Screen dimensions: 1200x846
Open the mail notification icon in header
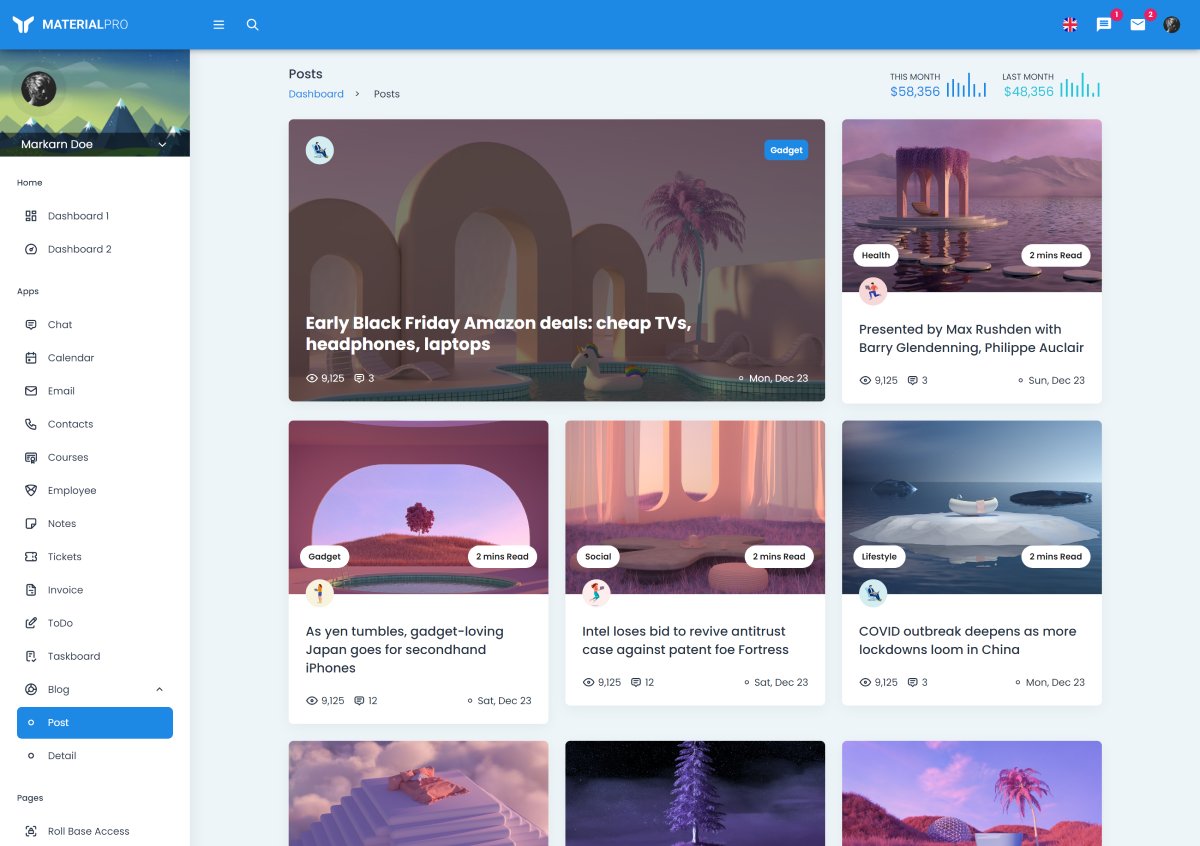coord(1138,25)
